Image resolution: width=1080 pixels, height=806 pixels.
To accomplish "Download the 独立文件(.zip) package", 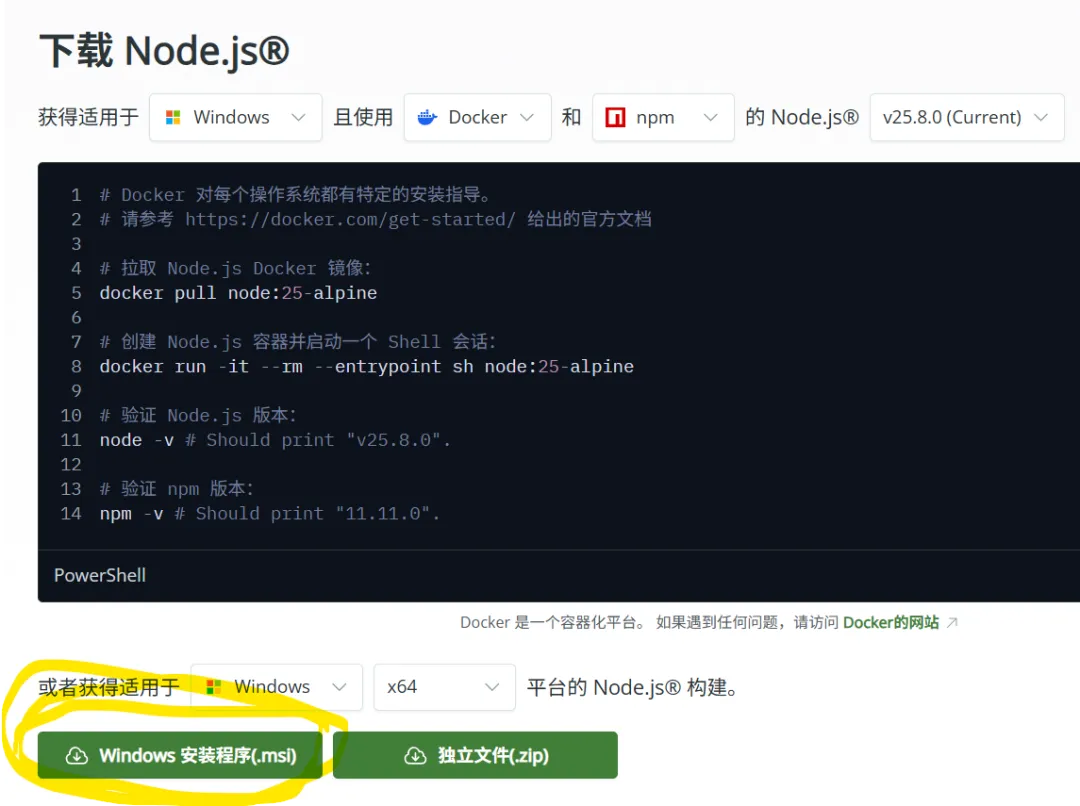I will point(475,756).
